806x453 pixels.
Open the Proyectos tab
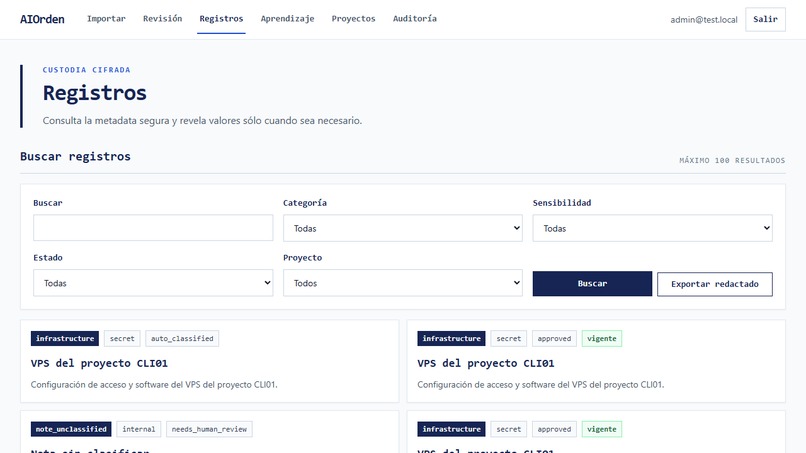pos(354,19)
